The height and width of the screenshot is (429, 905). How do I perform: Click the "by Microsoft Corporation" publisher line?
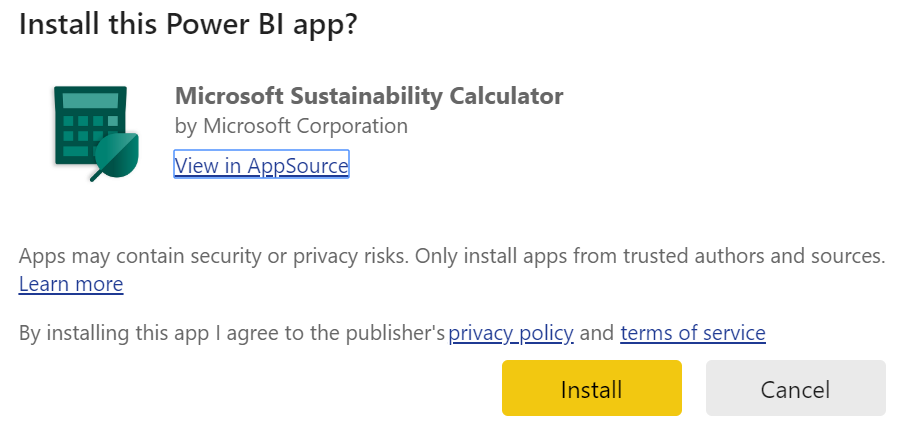tap(291, 126)
